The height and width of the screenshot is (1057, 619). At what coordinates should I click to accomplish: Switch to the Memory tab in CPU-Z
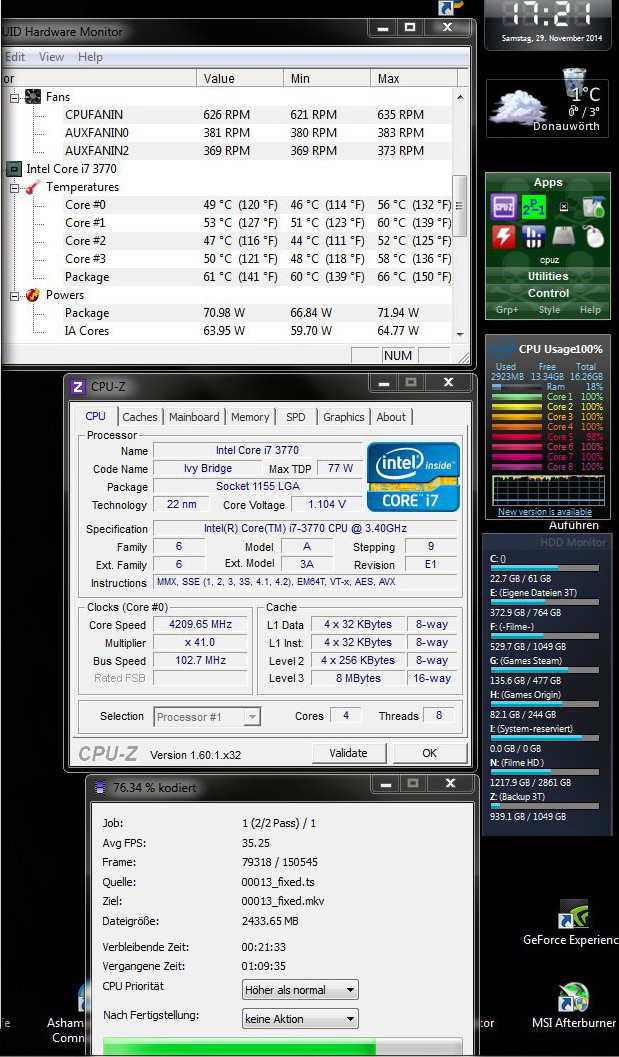250,417
